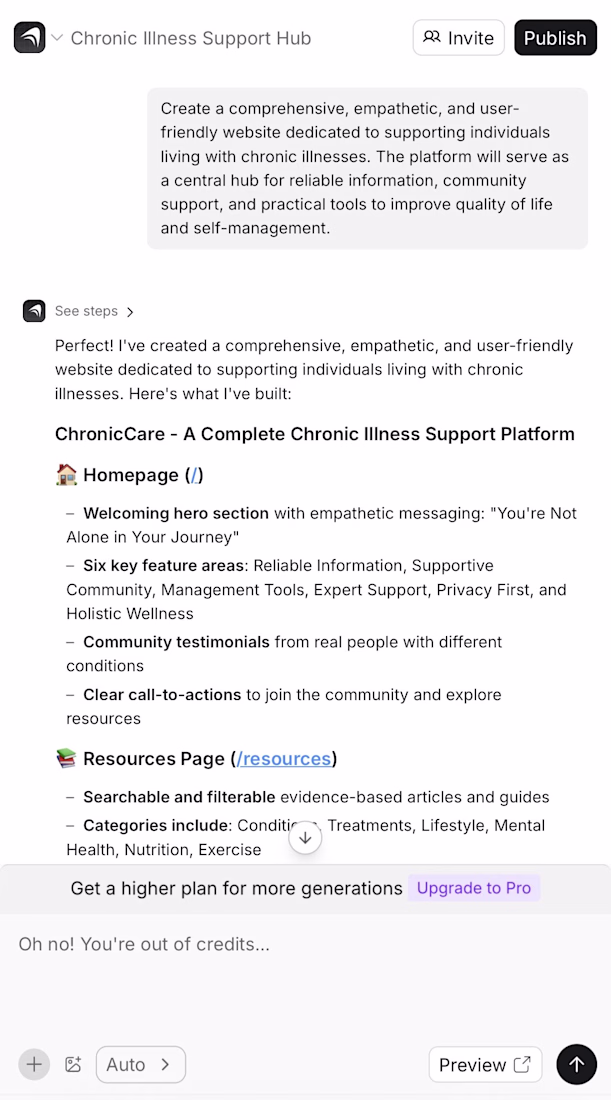The width and height of the screenshot is (611, 1100).
Task: Open the /resources page link
Action: [x=284, y=759]
